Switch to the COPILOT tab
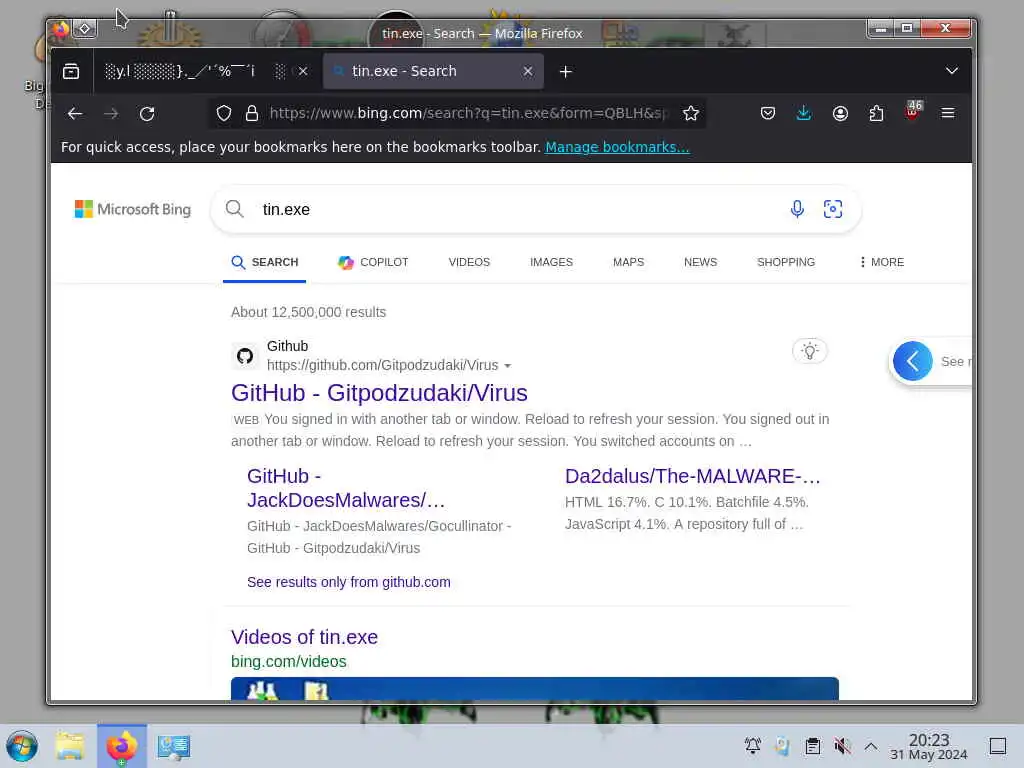Image resolution: width=1024 pixels, height=768 pixels. [x=373, y=263]
